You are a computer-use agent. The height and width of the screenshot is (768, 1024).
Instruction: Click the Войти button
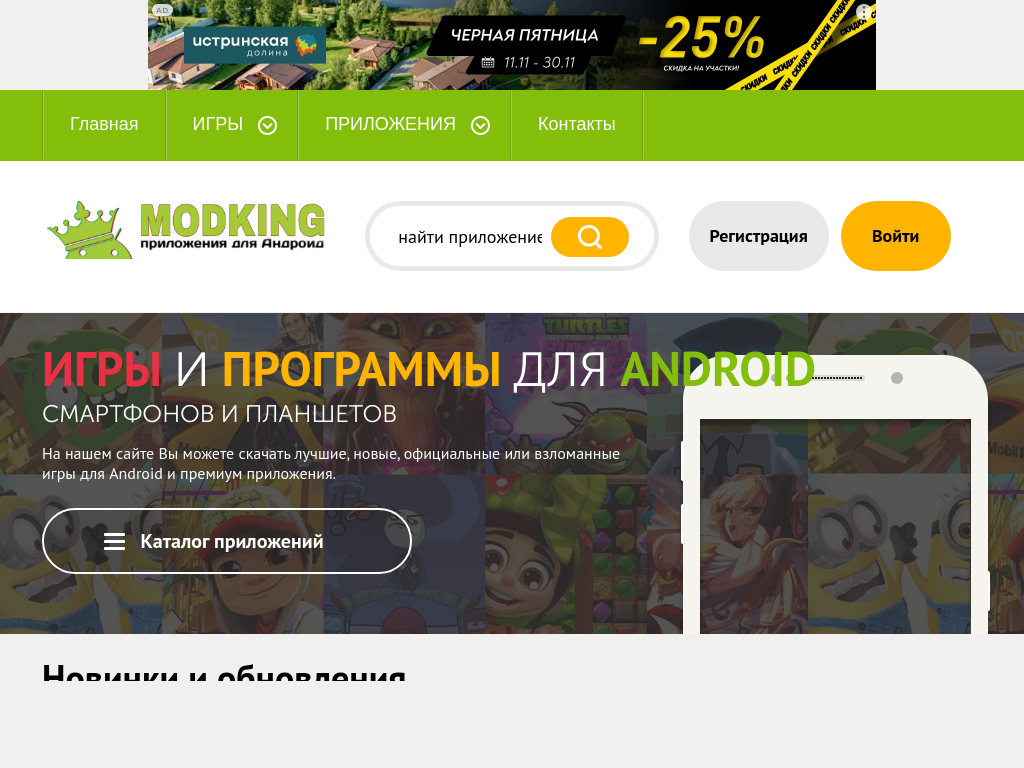point(895,236)
